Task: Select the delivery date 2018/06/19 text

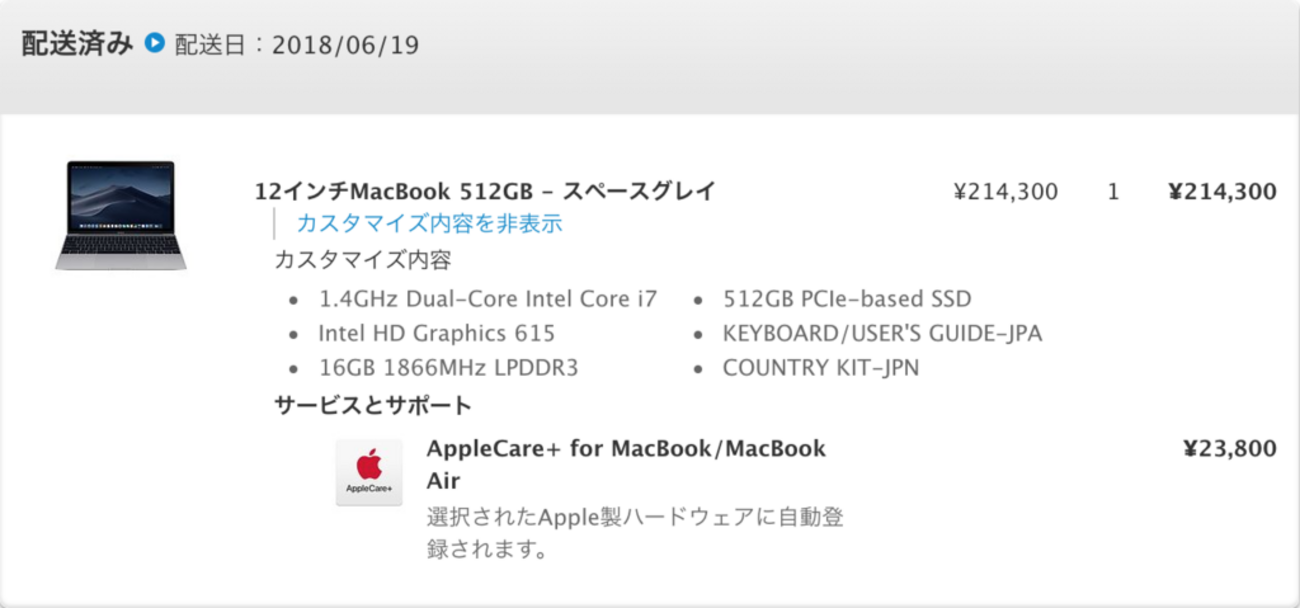Action: [x=346, y=45]
